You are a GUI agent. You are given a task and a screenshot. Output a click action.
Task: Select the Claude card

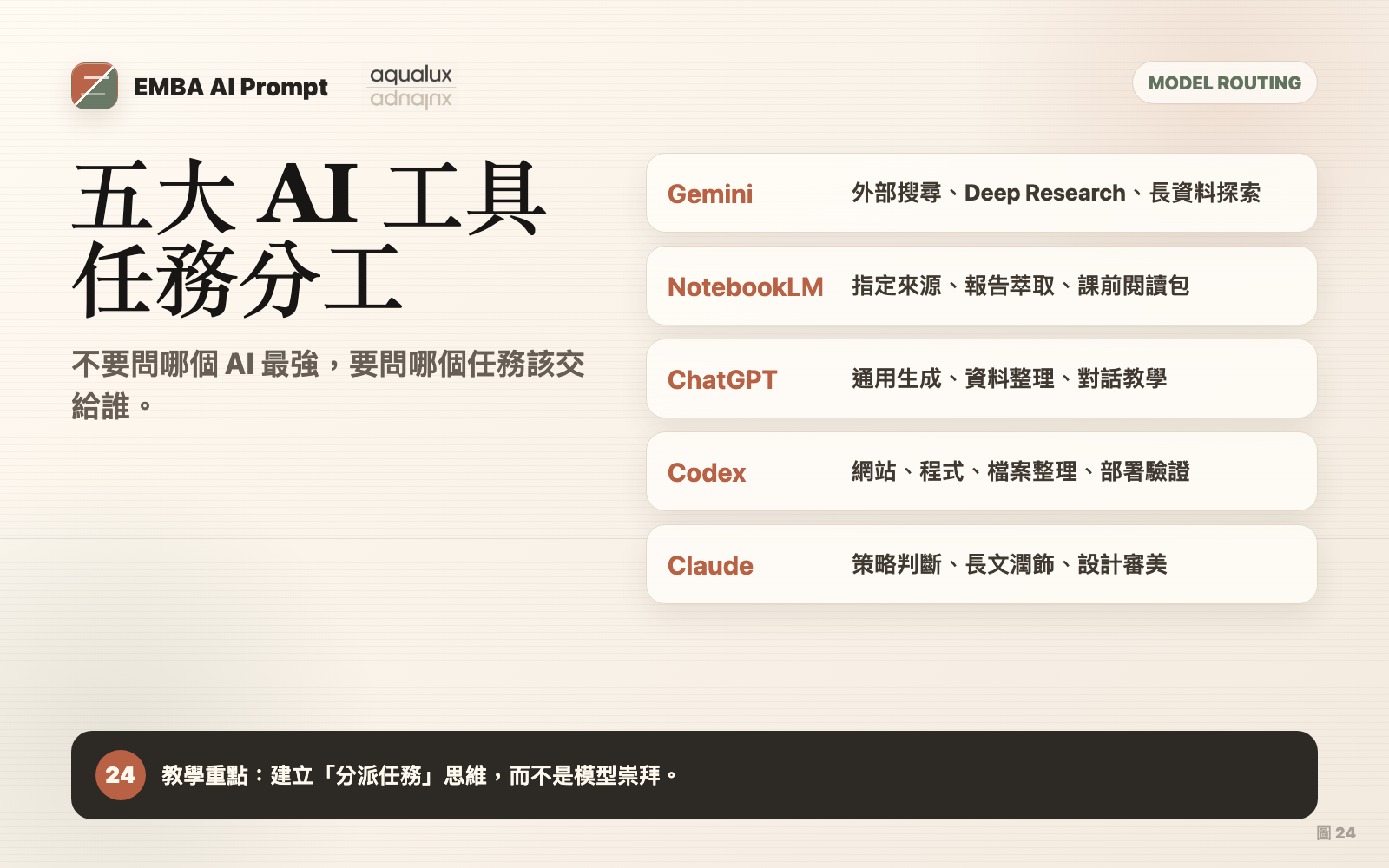click(x=981, y=564)
